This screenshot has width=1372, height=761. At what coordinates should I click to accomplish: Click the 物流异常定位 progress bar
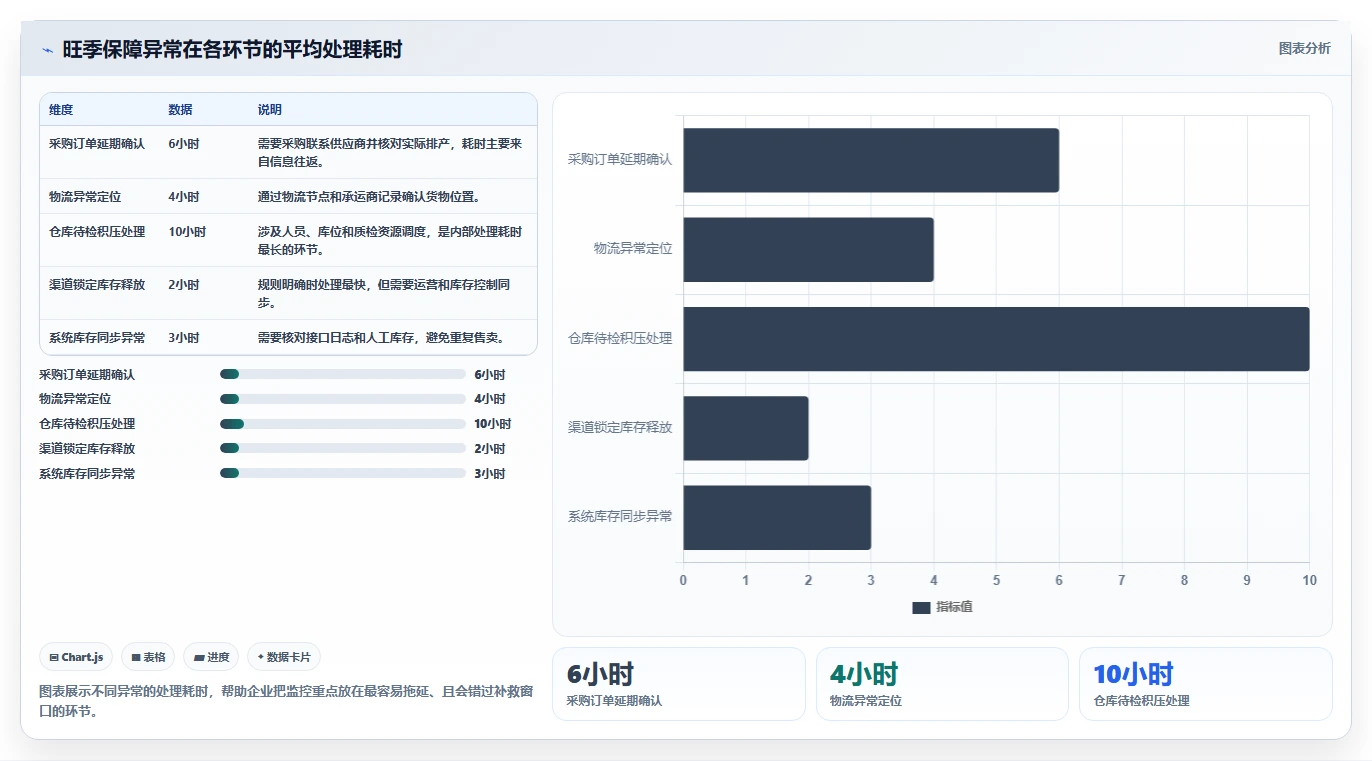tap(343, 399)
